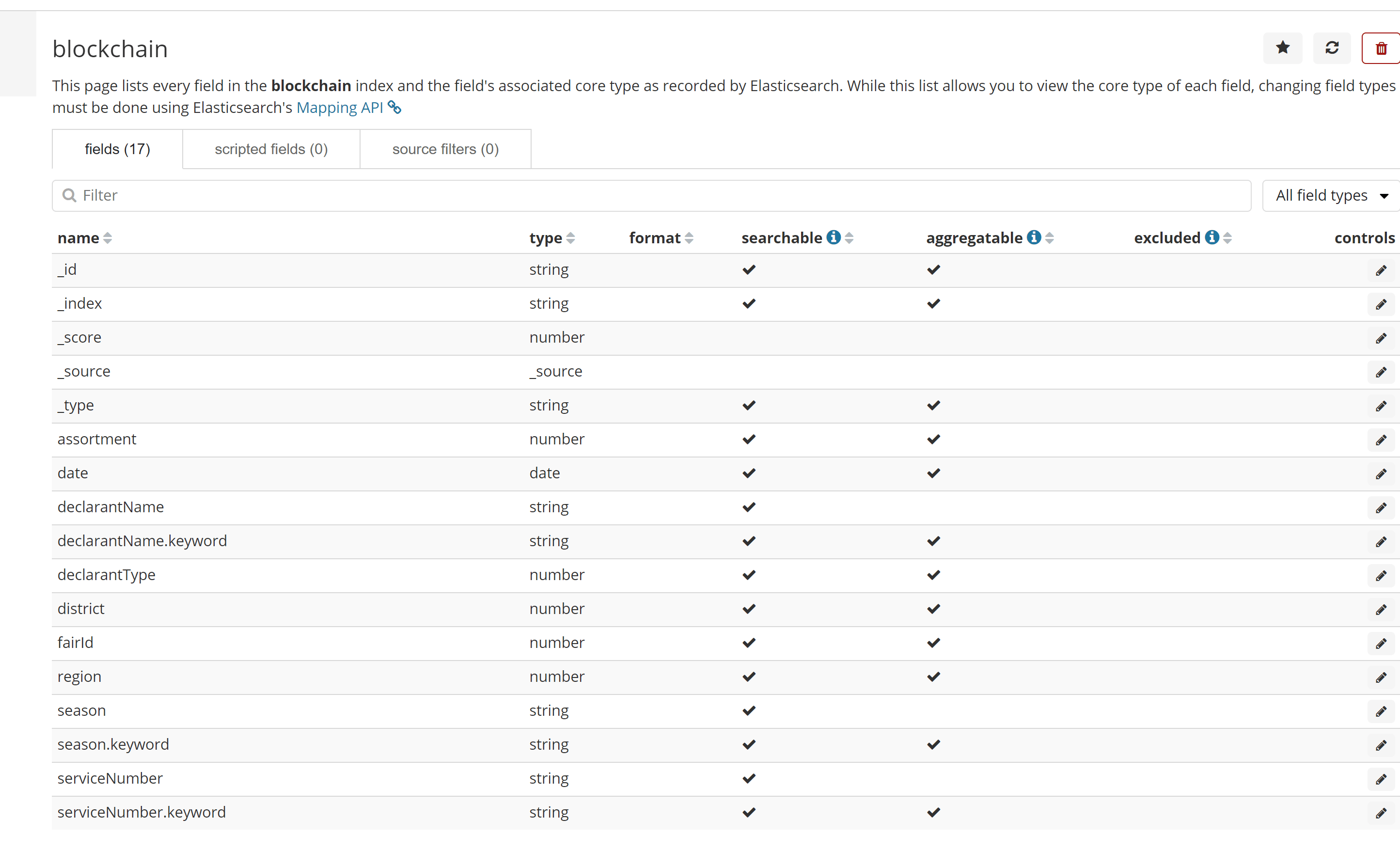Edit the season.keyword field

click(x=1381, y=745)
